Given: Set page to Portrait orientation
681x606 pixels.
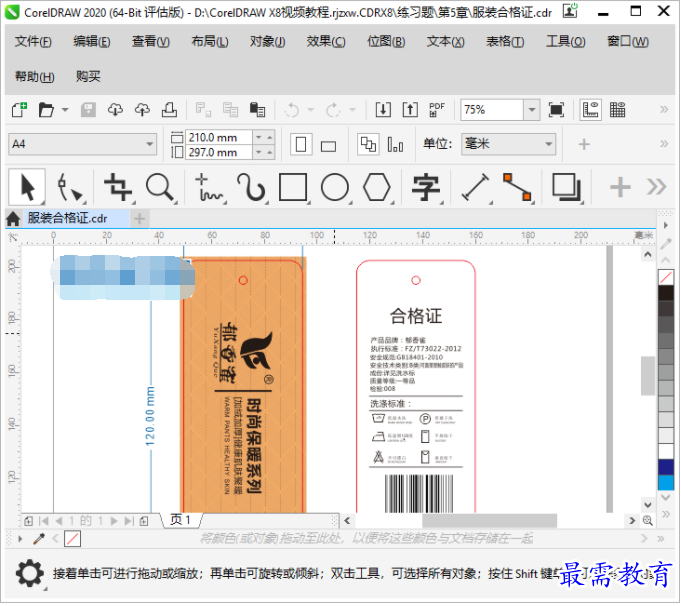Looking at the screenshot, I should click(x=301, y=145).
